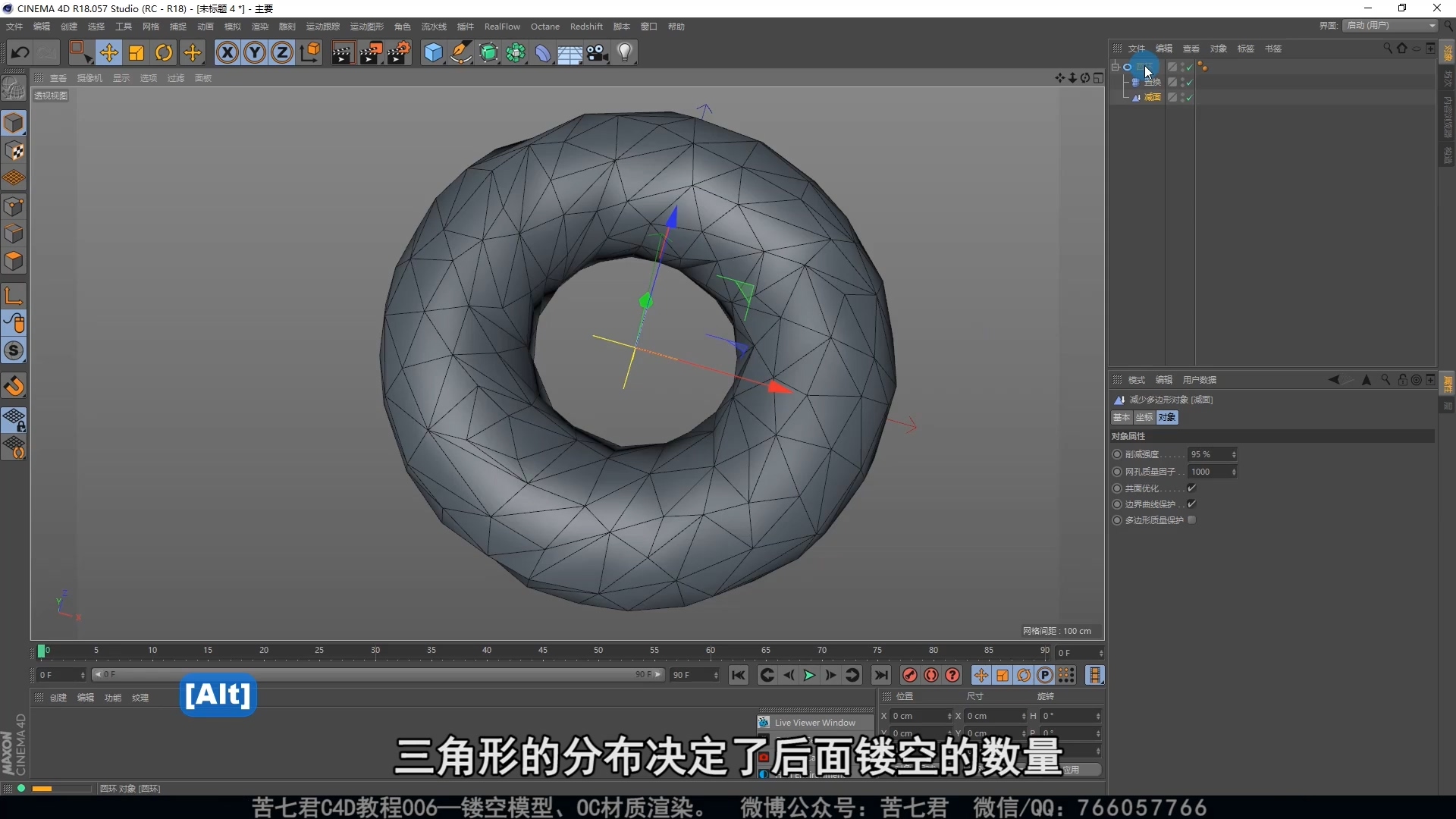Toggle the Viewport Solo S icon
1456x819 pixels.
pos(14,350)
